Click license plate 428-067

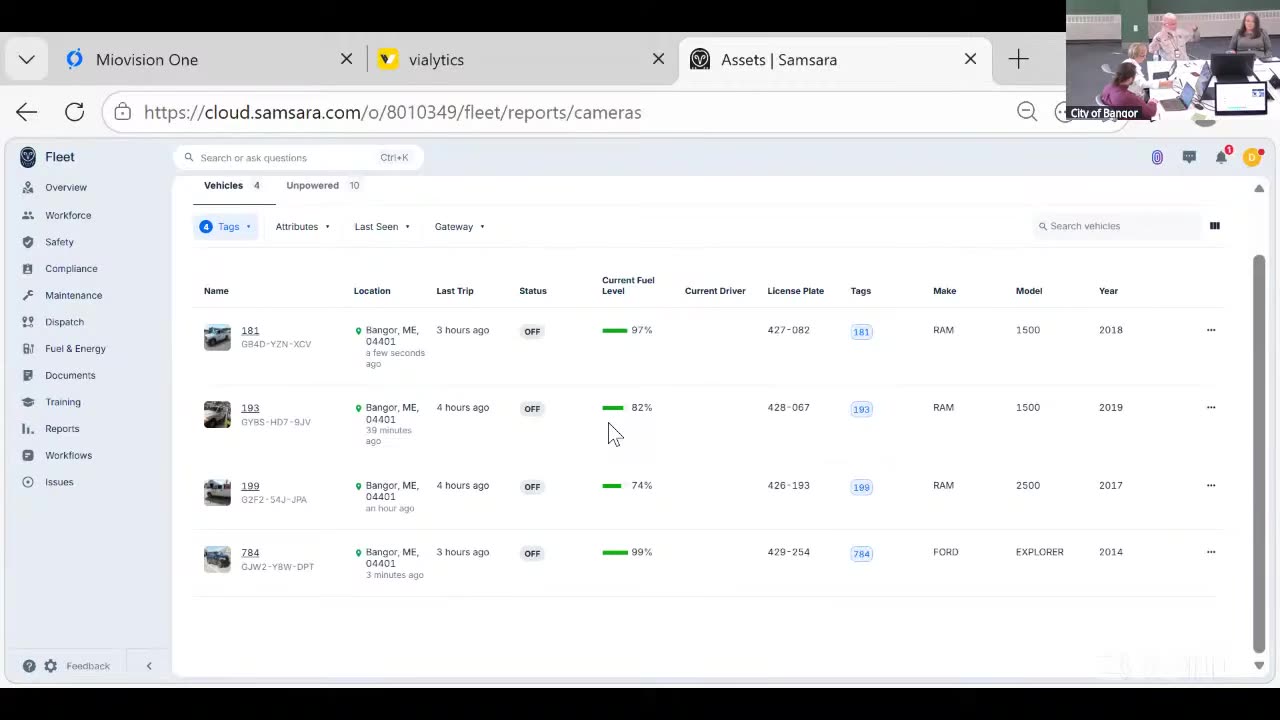[788, 408]
